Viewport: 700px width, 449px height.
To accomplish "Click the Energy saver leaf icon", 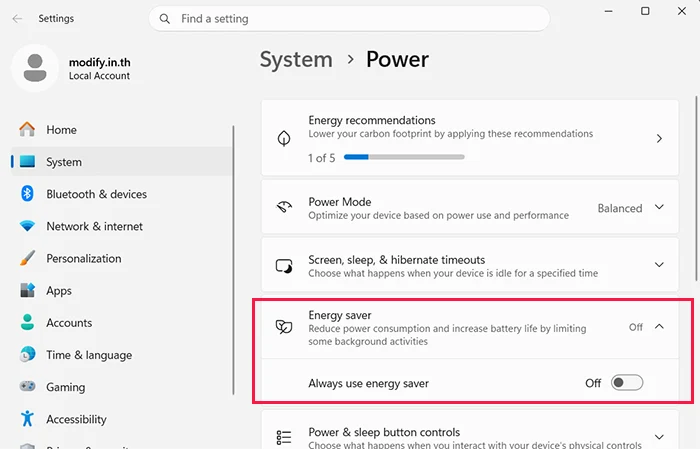I will click(x=284, y=327).
